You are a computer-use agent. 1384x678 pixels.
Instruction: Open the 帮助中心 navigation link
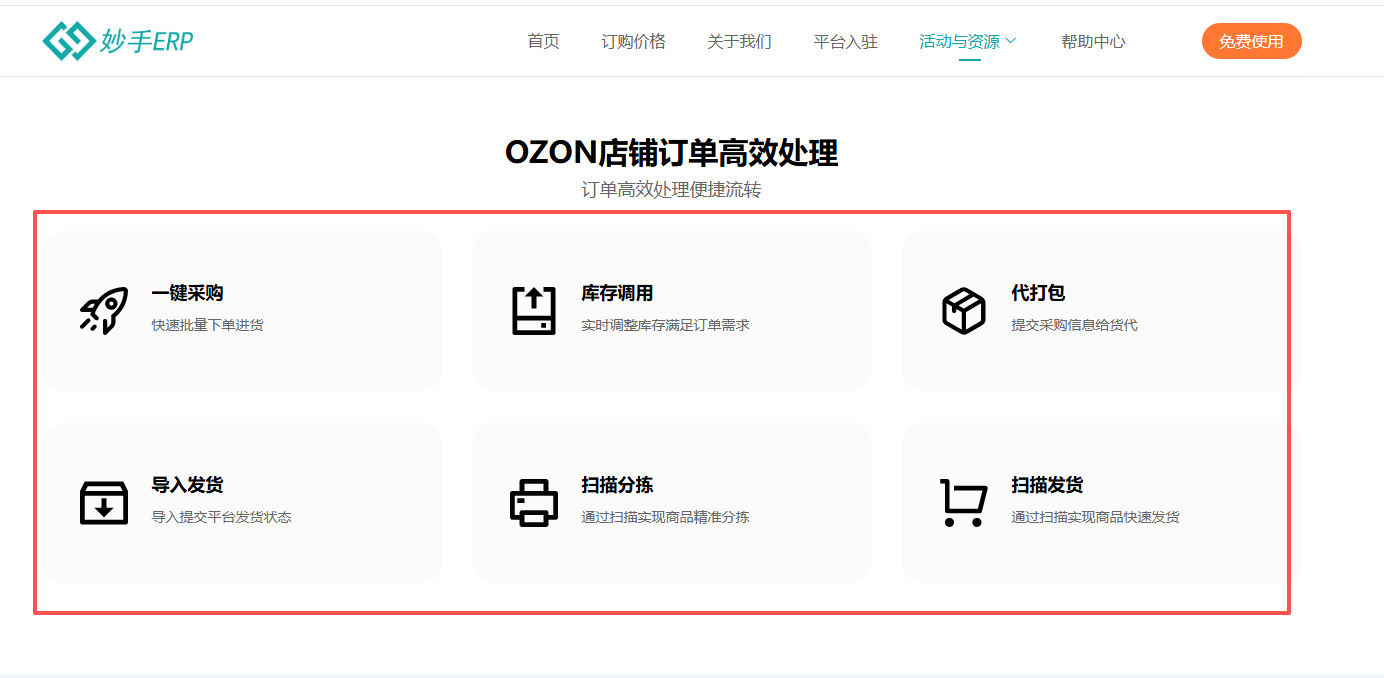pyautogui.click(x=1093, y=41)
